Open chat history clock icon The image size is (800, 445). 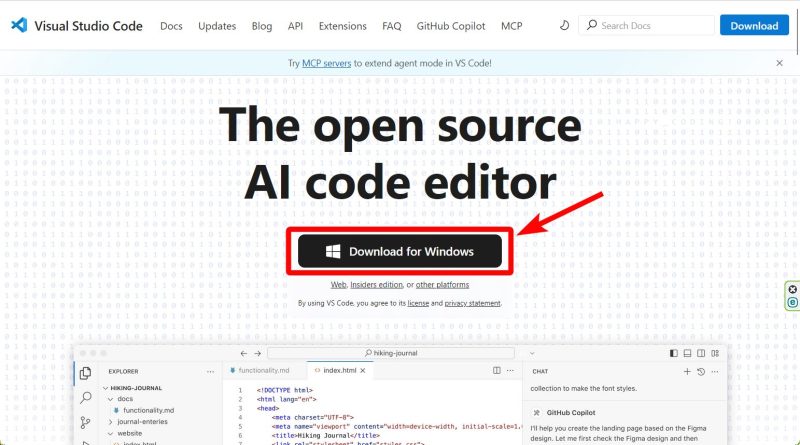[701, 371]
